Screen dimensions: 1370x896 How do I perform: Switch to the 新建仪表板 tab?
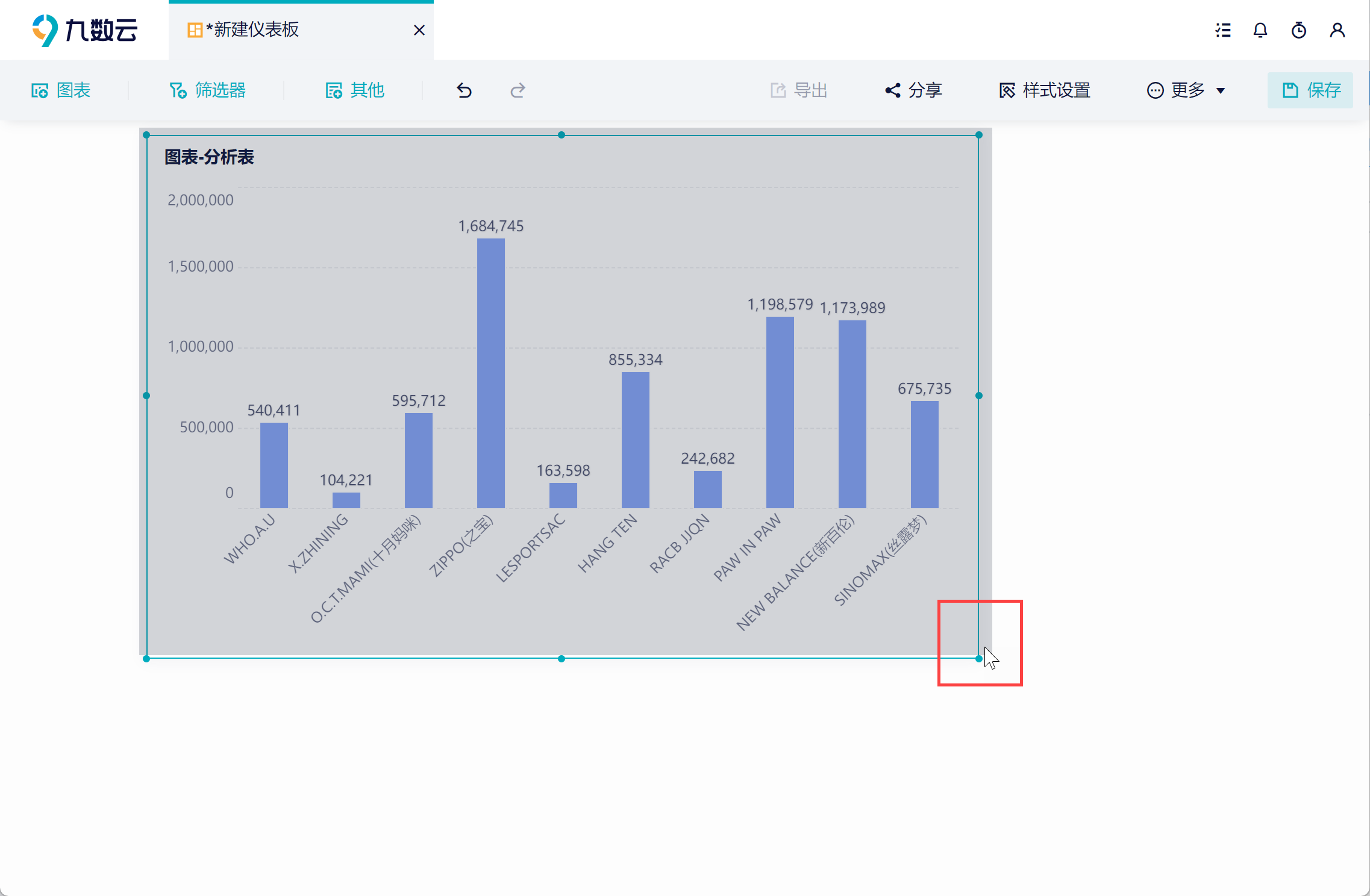(301, 30)
